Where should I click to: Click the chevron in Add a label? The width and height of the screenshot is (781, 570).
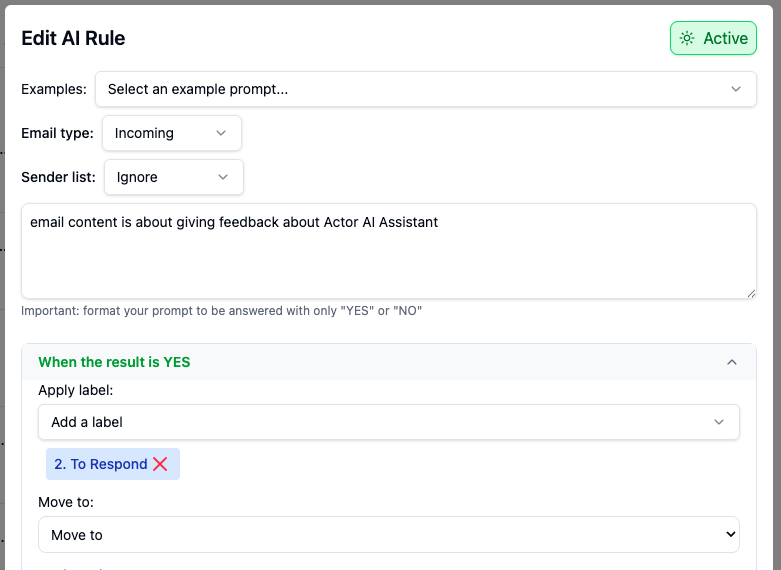[x=719, y=422]
